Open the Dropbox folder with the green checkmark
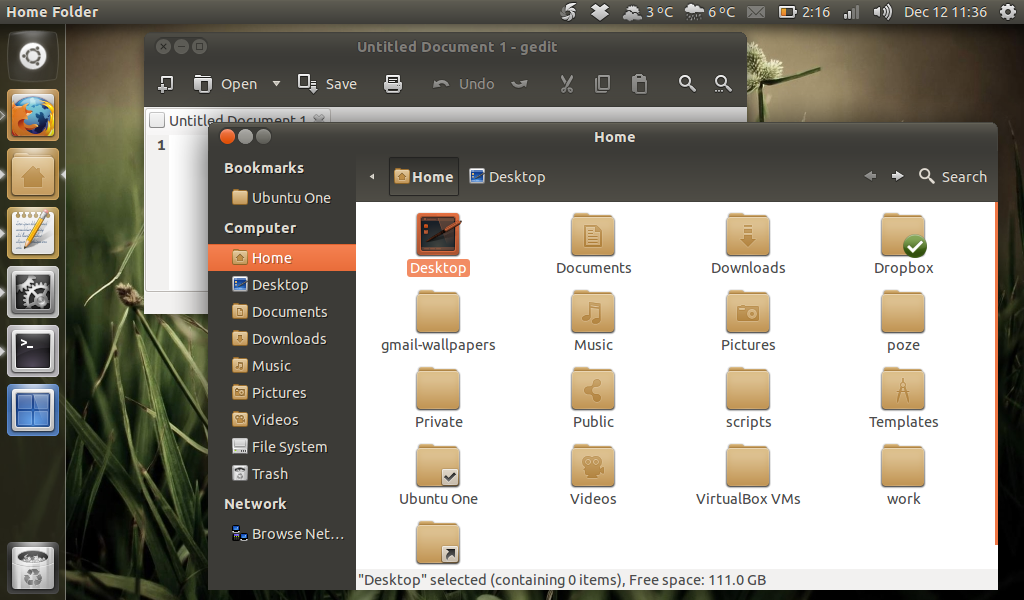Image resolution: width=1024 pixels, height=600 pixels. 902,237
